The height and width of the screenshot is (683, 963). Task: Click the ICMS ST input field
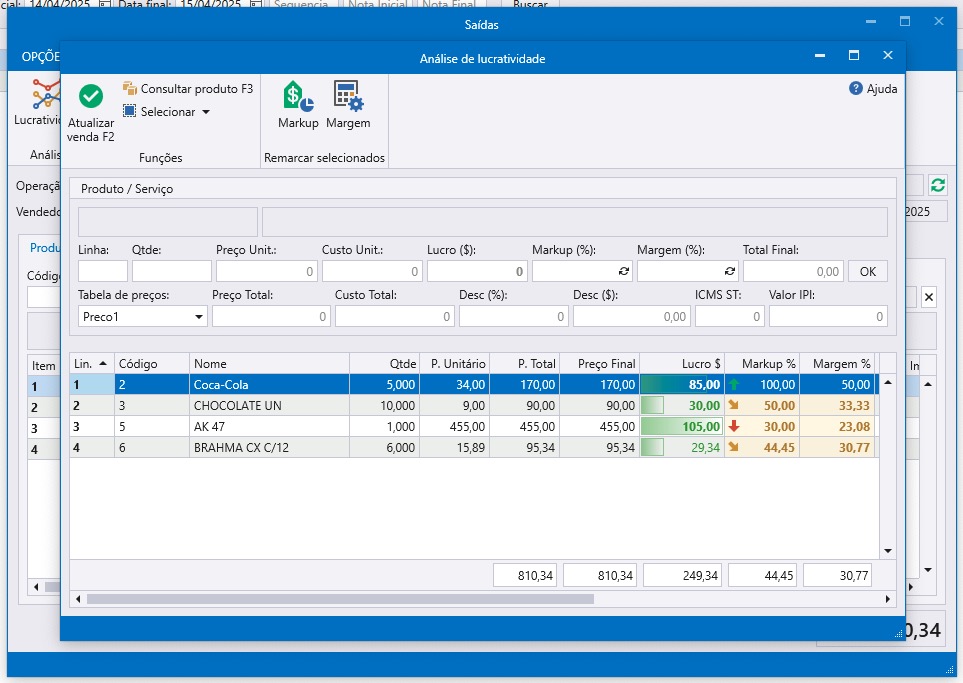tap(730, 316)
